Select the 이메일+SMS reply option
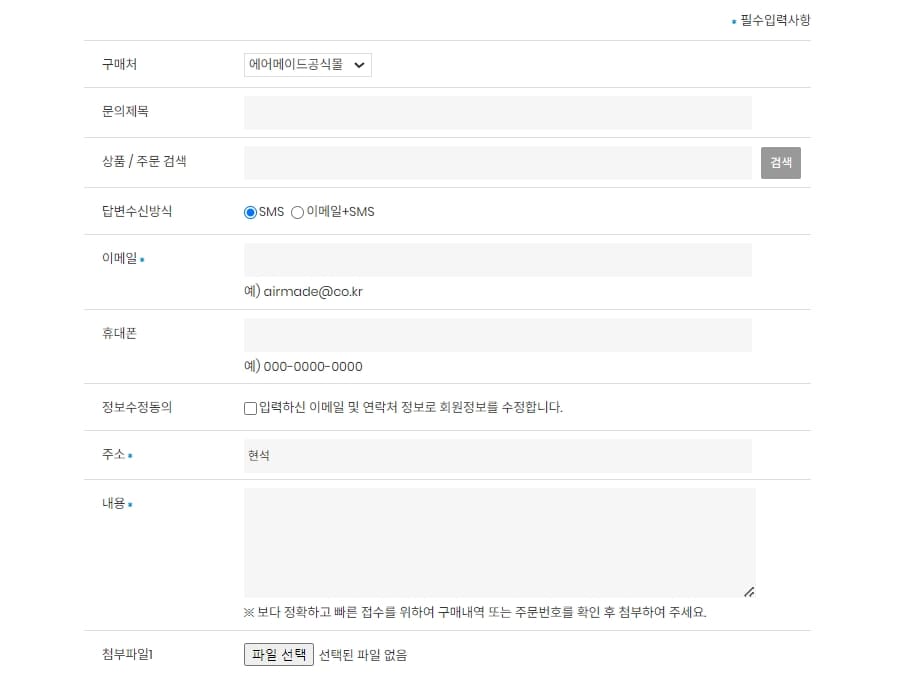Image resolution: width=904 pixels, height=676 pixels. [296, 211]
